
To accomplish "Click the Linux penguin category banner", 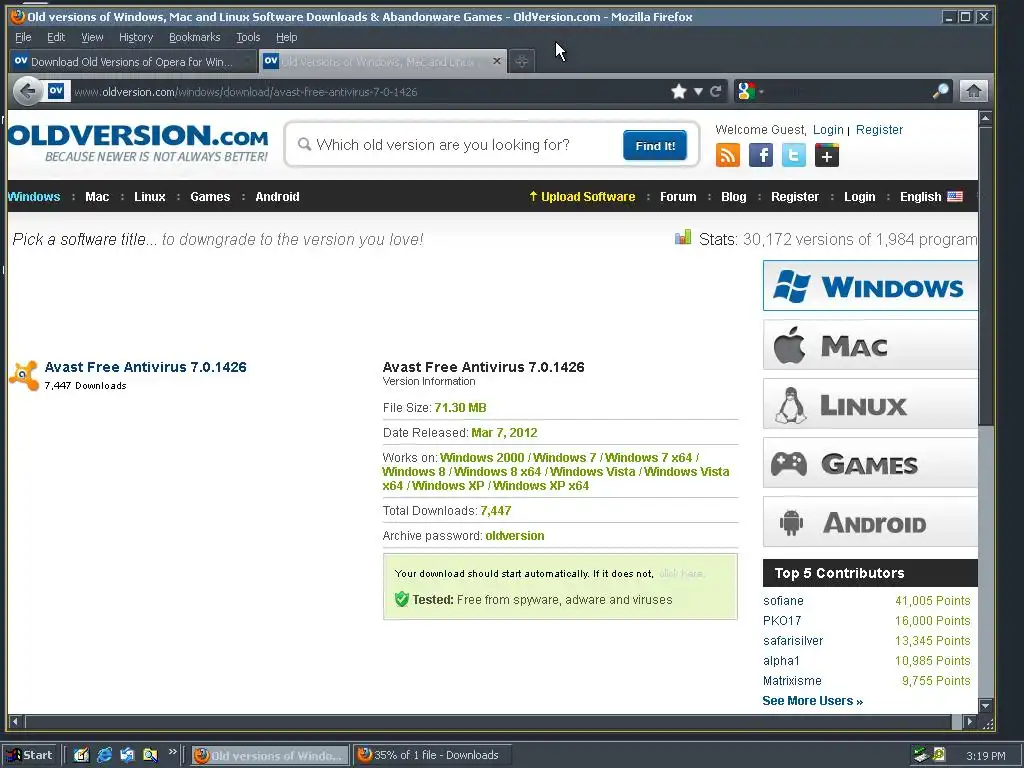I will 870,404.
